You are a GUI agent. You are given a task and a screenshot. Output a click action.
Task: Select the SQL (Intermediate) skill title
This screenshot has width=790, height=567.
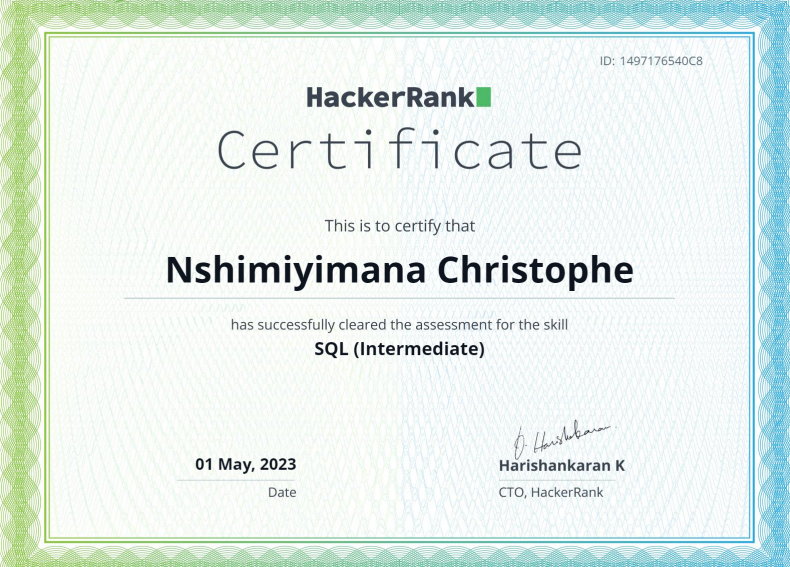tap(399, 349)
